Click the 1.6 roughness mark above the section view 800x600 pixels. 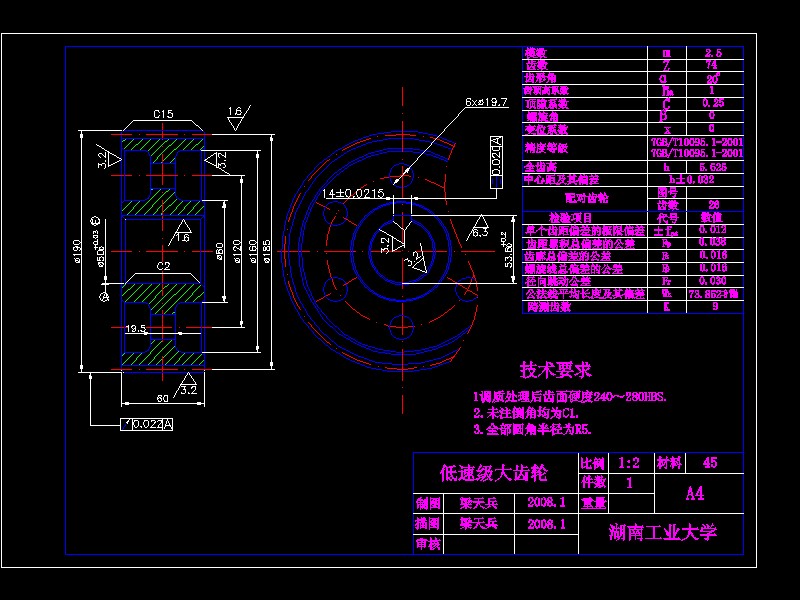234,111
